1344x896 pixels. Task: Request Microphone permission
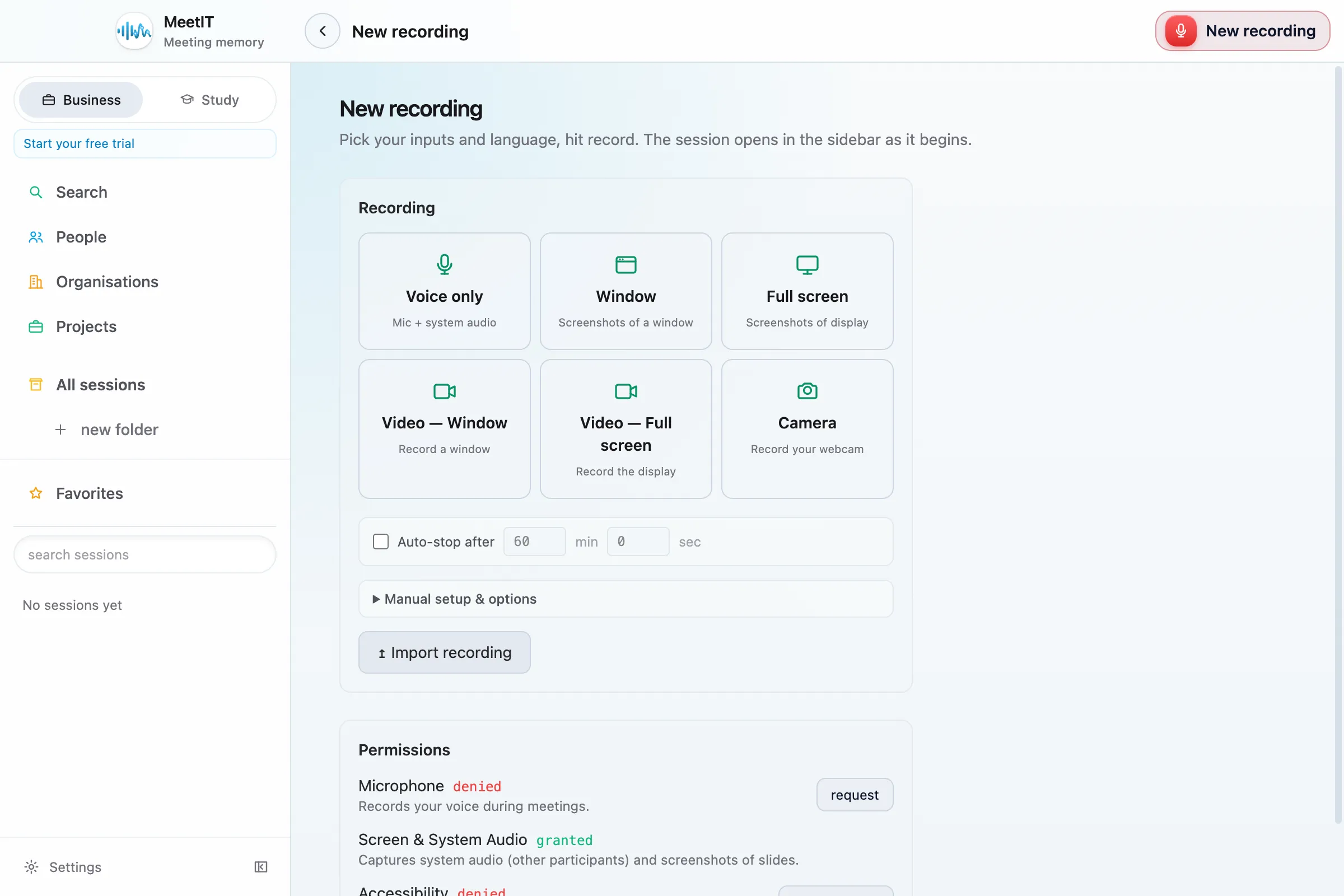[x=855, y=794]
